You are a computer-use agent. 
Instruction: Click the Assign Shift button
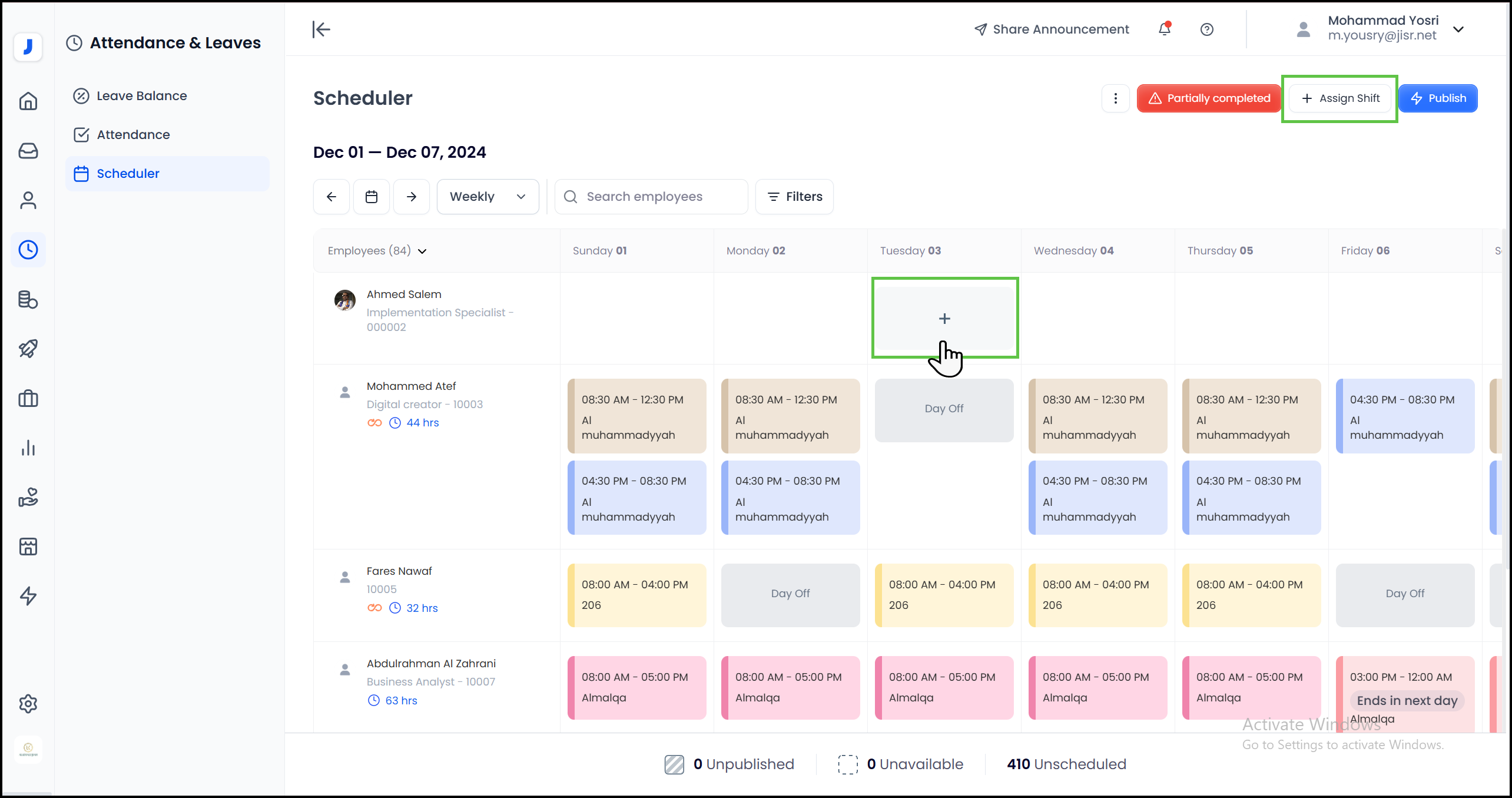pos(1340,98)
